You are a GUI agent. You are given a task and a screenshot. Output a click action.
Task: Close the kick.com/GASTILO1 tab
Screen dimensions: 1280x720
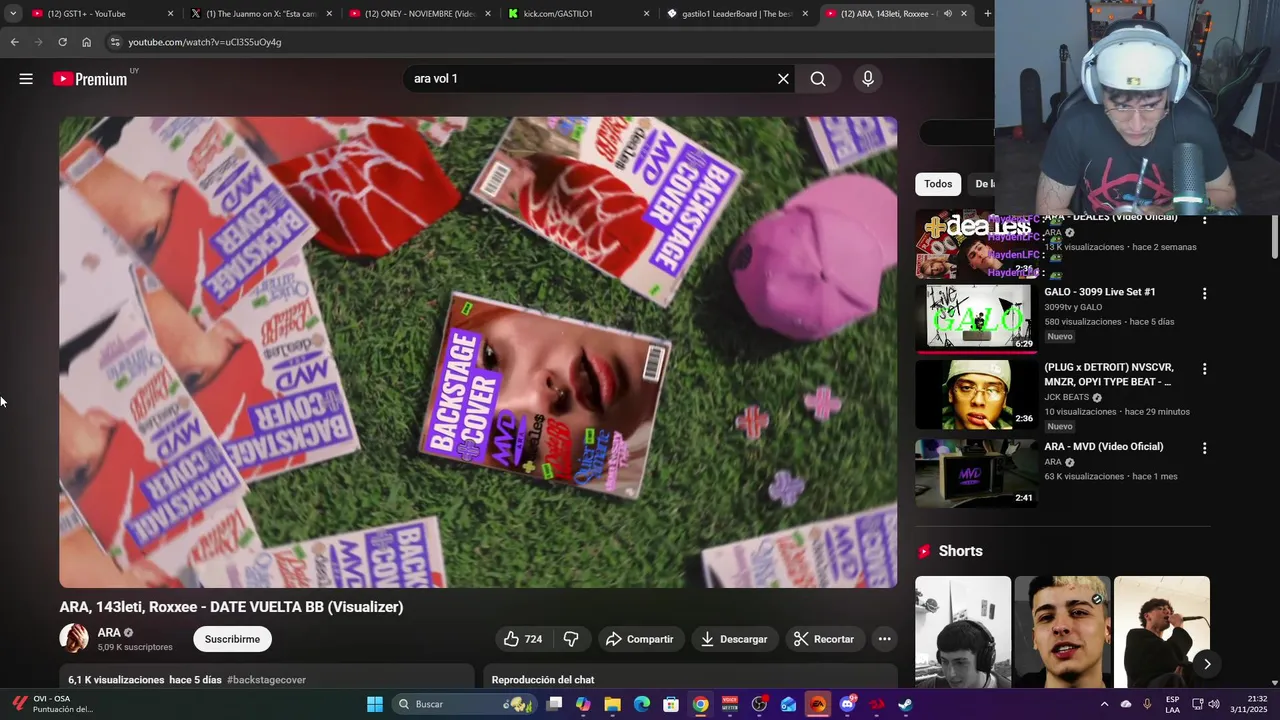(x=646, y=14)
